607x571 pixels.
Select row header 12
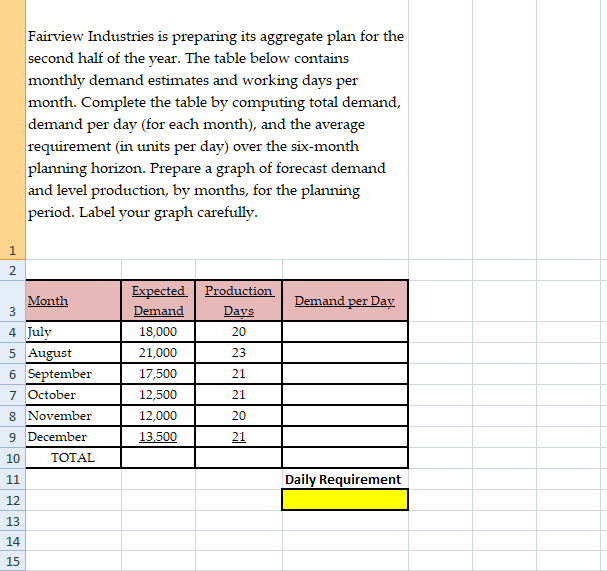[12, 500]
